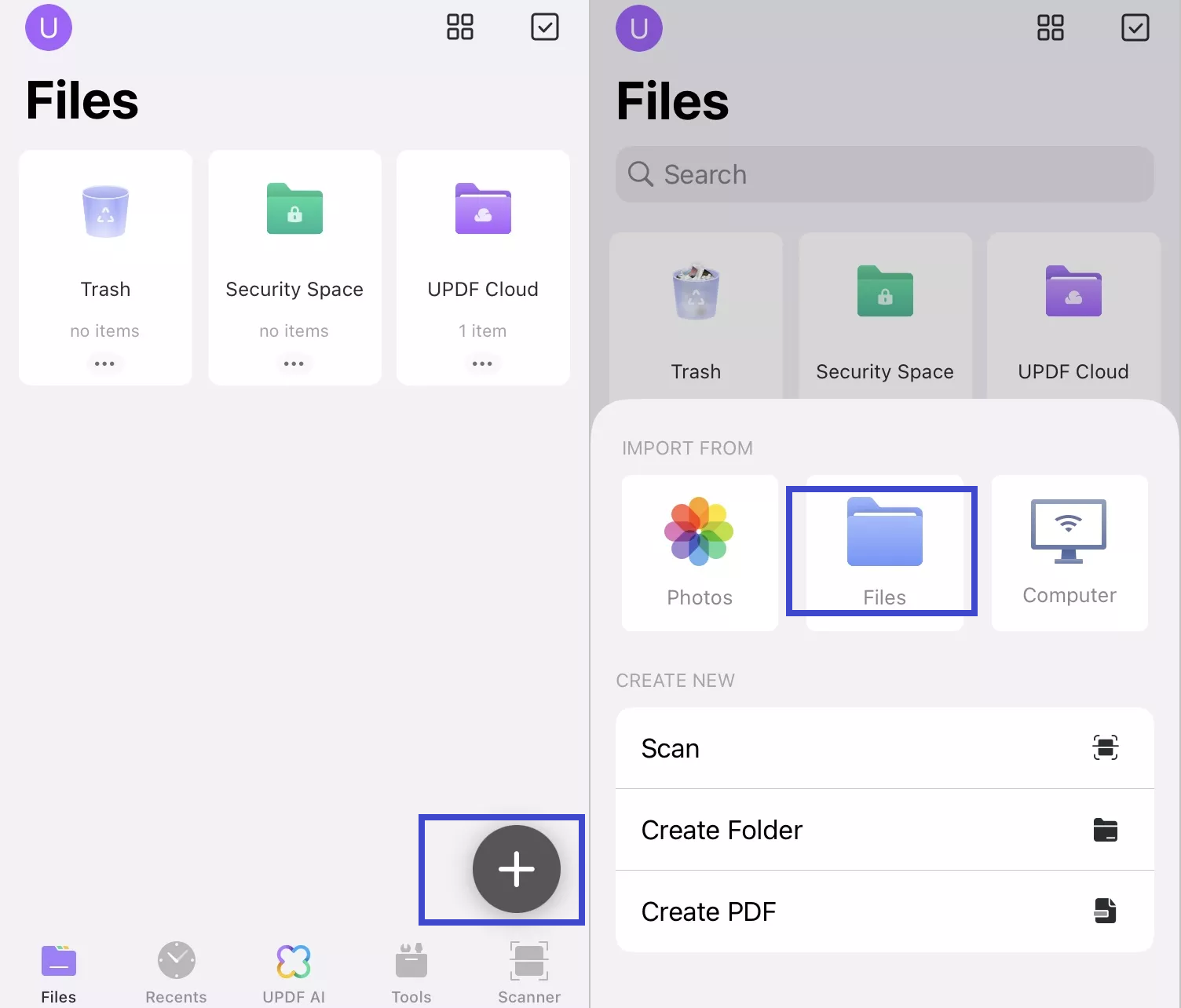Screen dimensions: 1181x1008
Task: Open Trash folder in left Files screen
Action: point(105,267)
